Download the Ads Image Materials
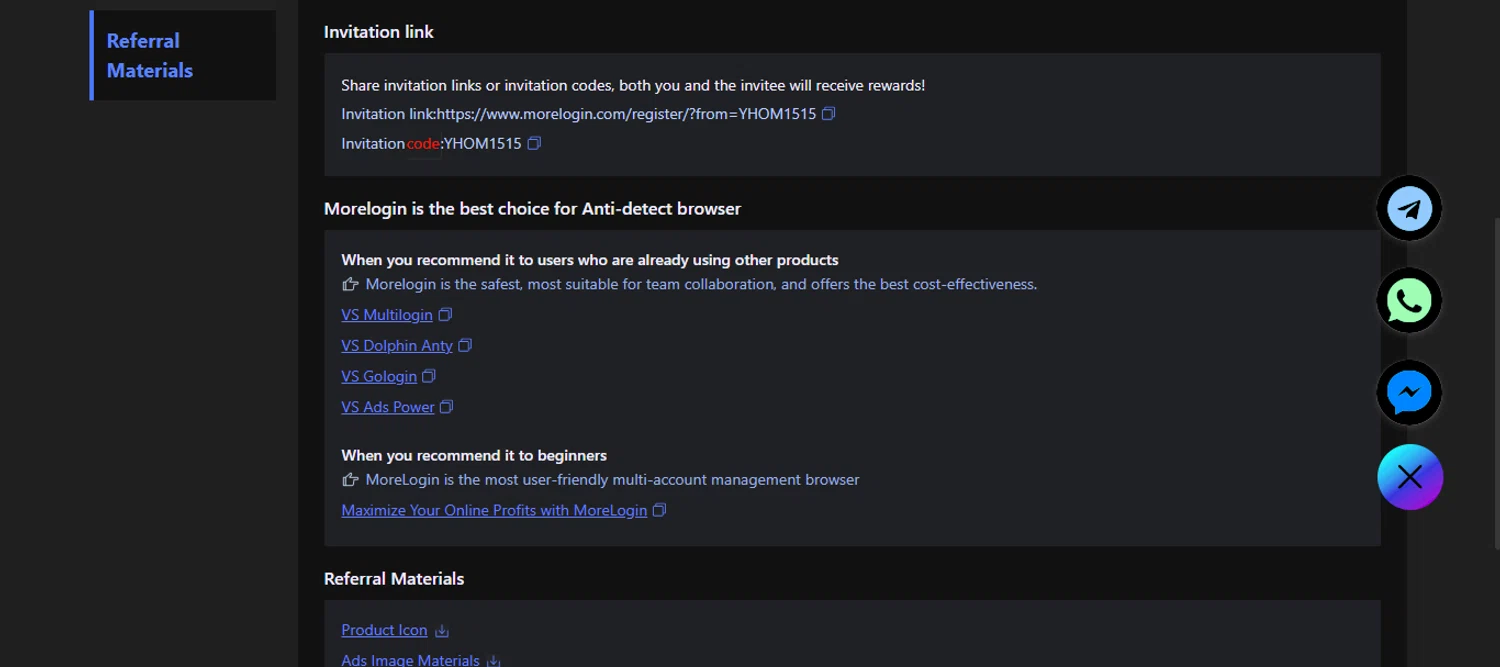The height and width of the screenshot is (667, 1500). pyautogui.click(x=493, y=661)
